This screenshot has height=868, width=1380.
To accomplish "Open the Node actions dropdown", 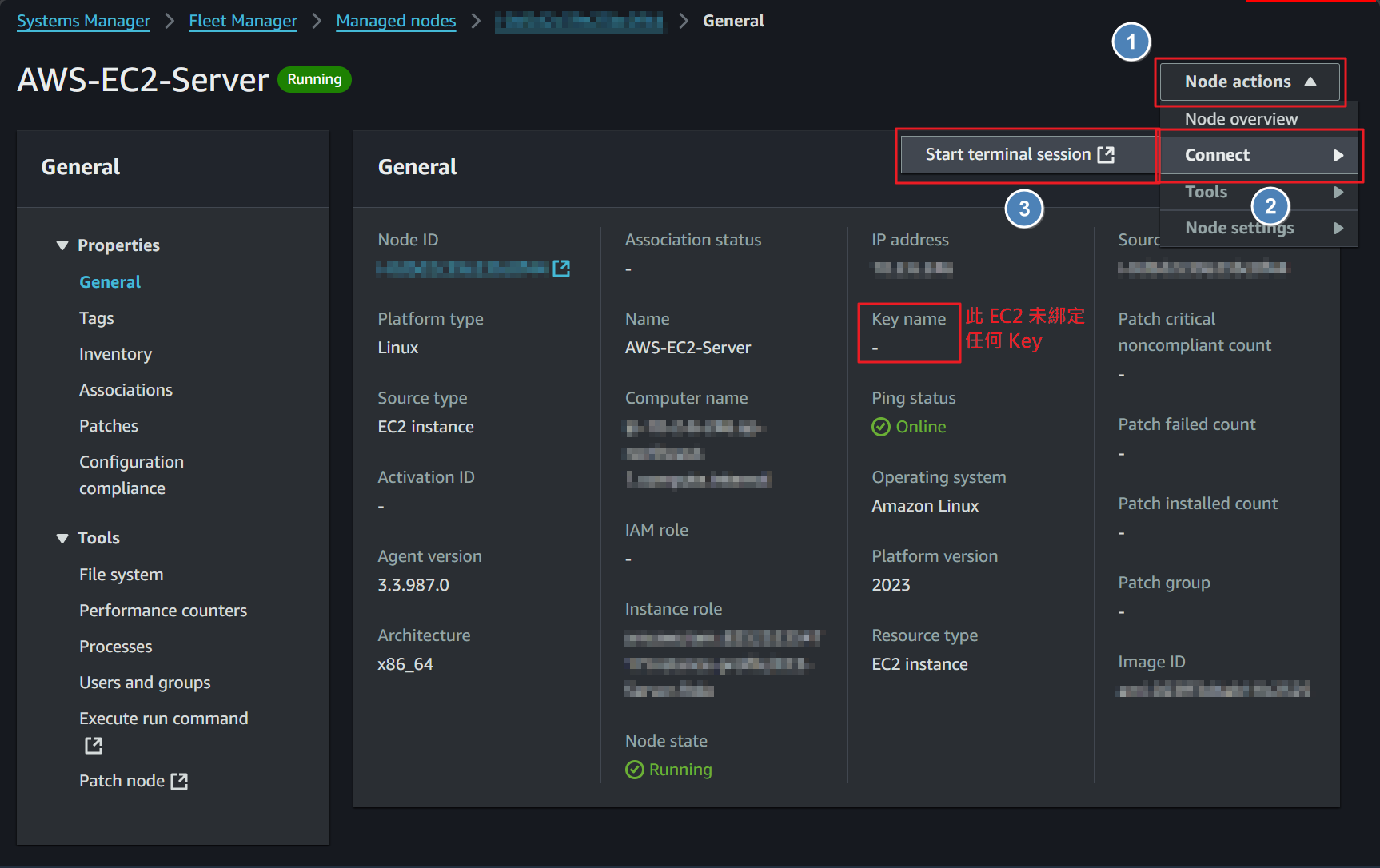I will [x=1250, y=82].
